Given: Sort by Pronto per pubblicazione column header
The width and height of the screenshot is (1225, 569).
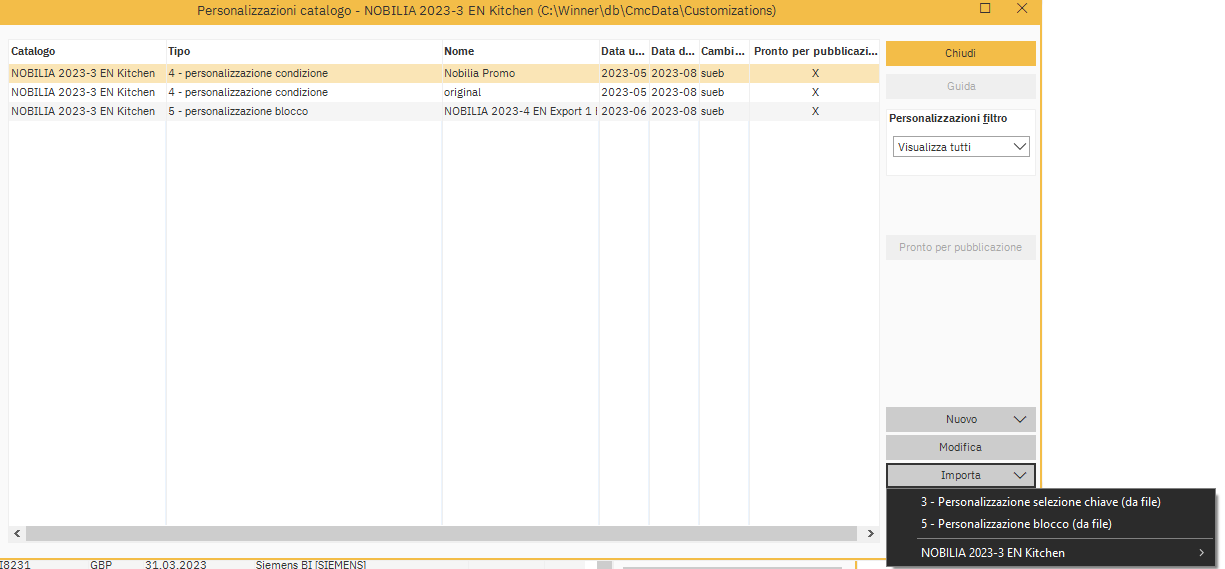Looking at the screenshot, I should click(x=814, y=51).
